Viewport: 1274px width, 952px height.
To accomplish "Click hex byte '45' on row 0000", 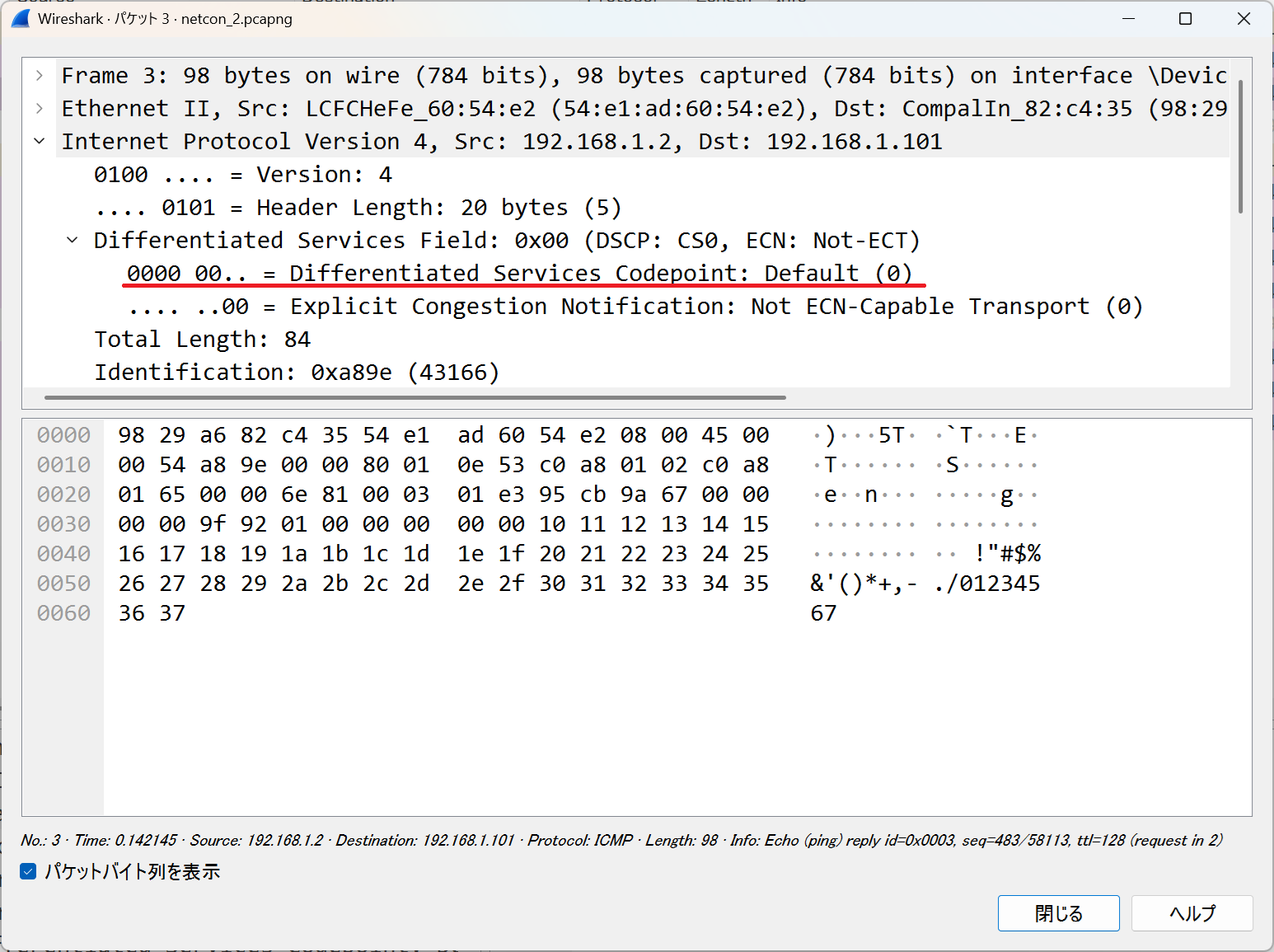I will [715, 434].
